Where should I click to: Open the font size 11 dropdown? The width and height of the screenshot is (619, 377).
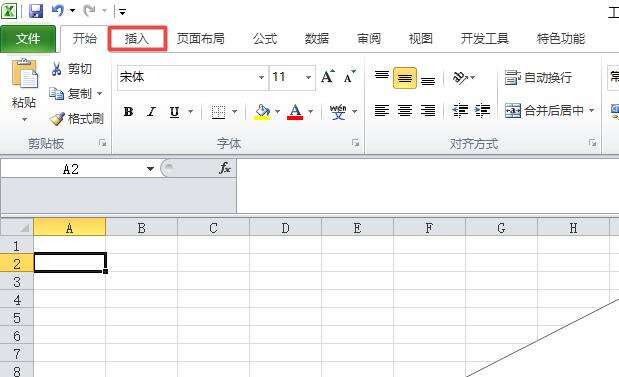click(x=308, y=77)
